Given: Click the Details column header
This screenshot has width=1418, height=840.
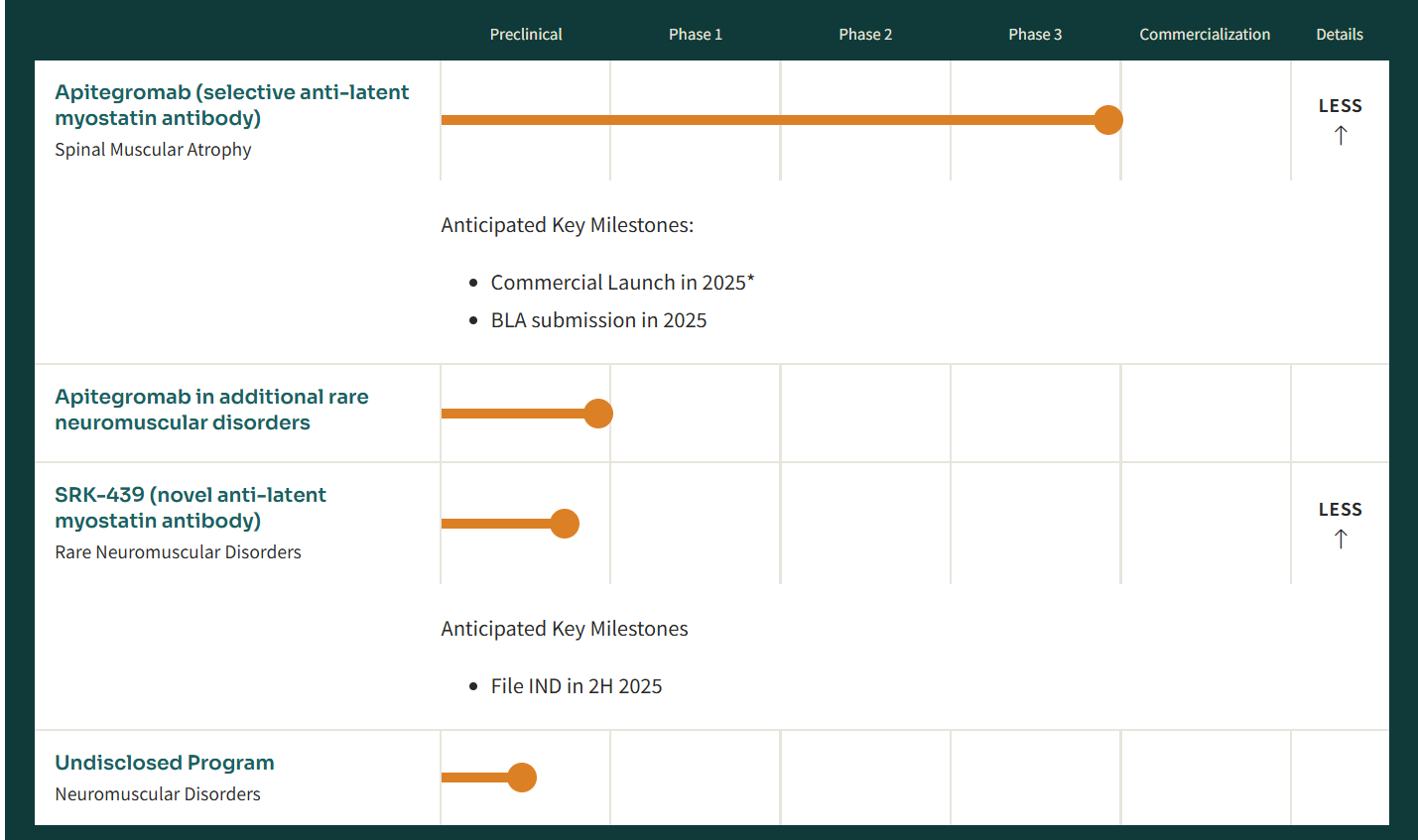Looking at the screenshot, I should [x=1340, y=35].
